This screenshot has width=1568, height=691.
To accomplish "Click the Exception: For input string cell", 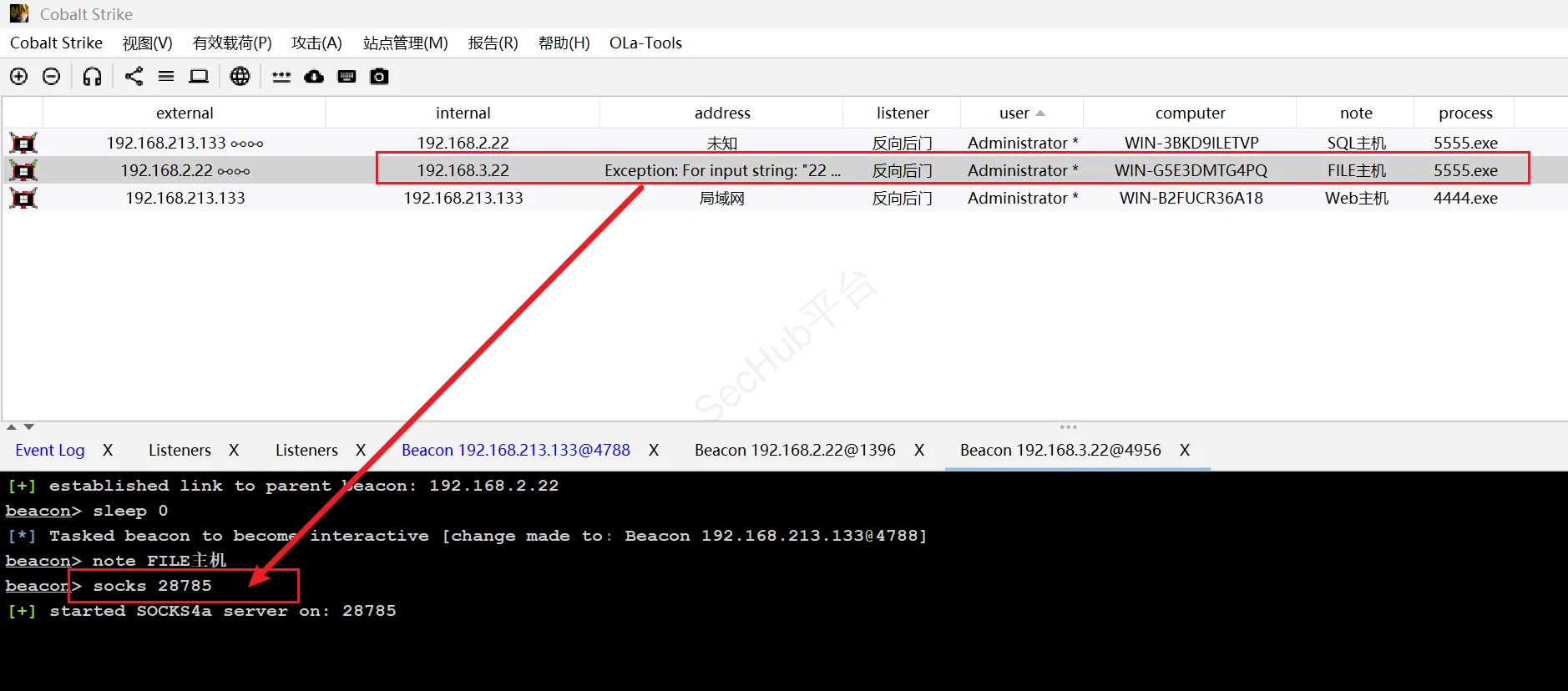I will [x=722, y=170].
